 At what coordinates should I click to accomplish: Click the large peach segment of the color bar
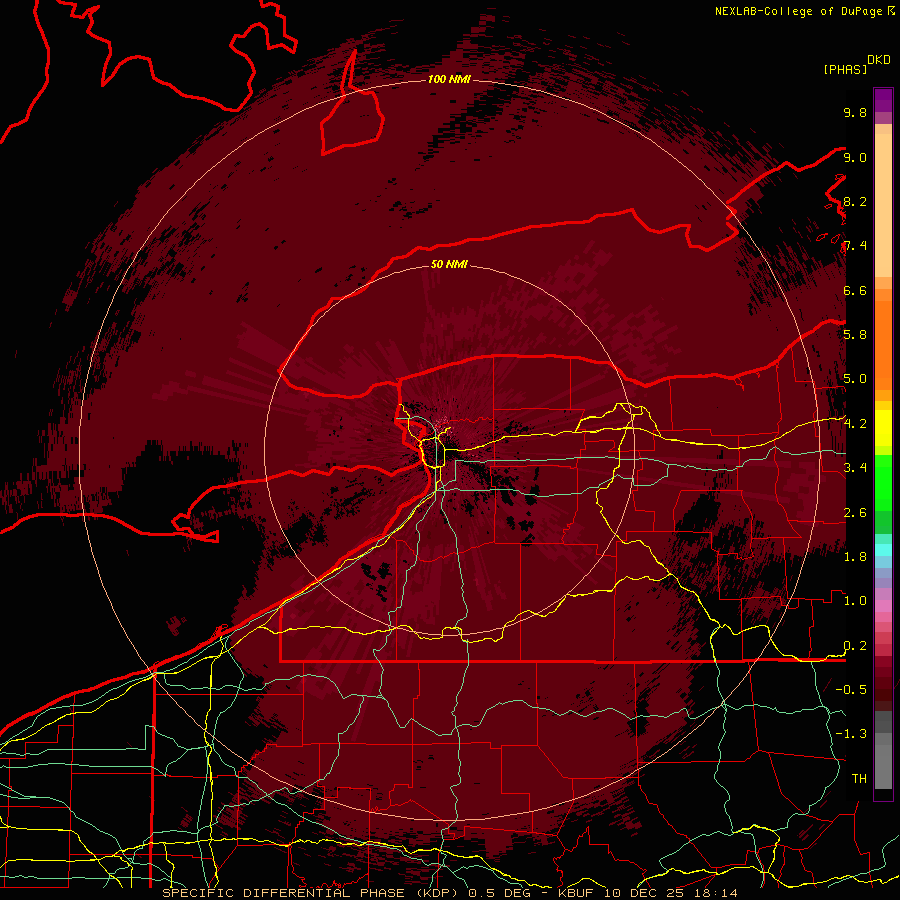(x=883, y=205)
